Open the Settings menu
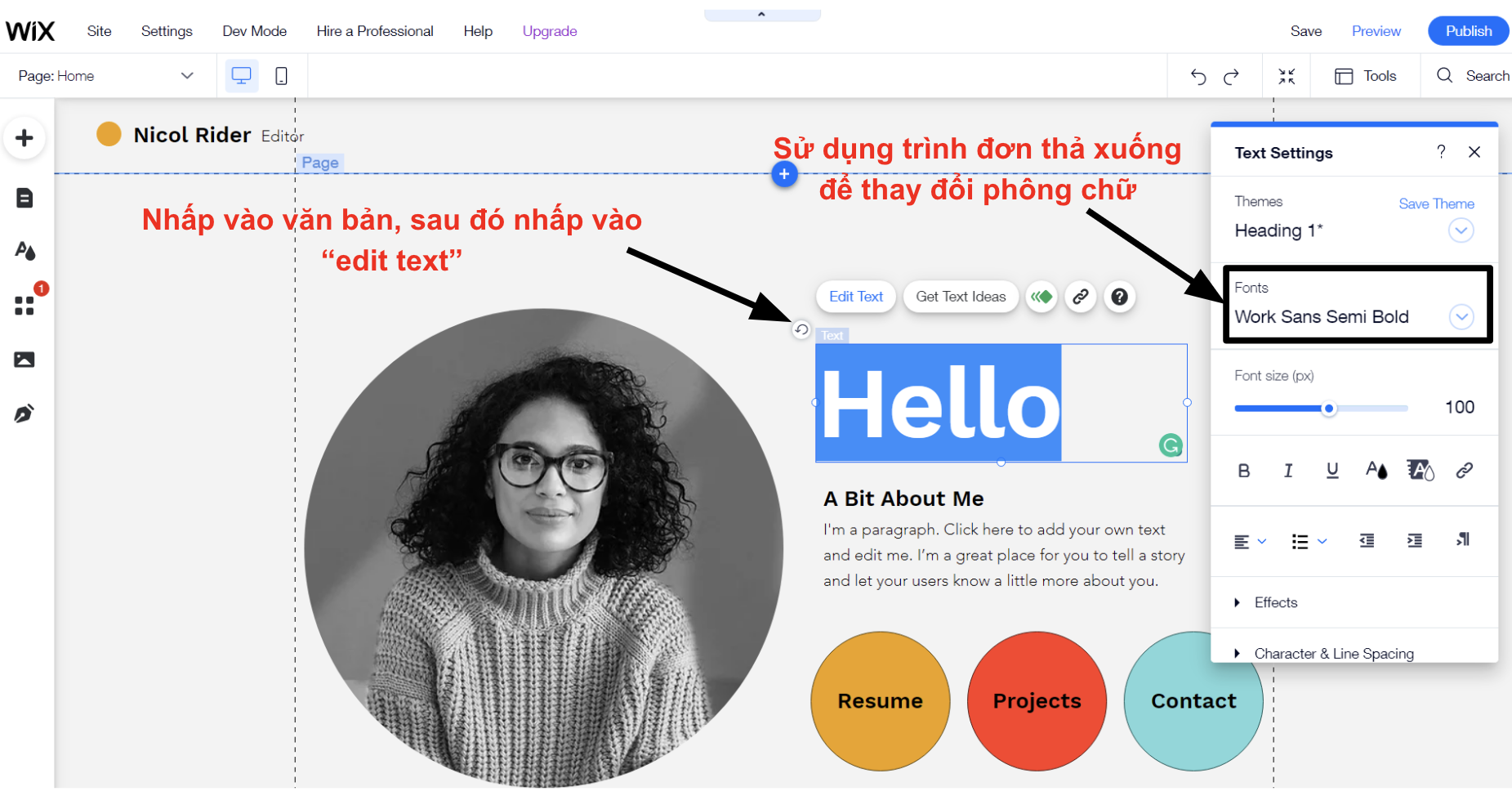The width and height of the screenshot is (1512, 796). pyautogui.click(x=167, y=31)
